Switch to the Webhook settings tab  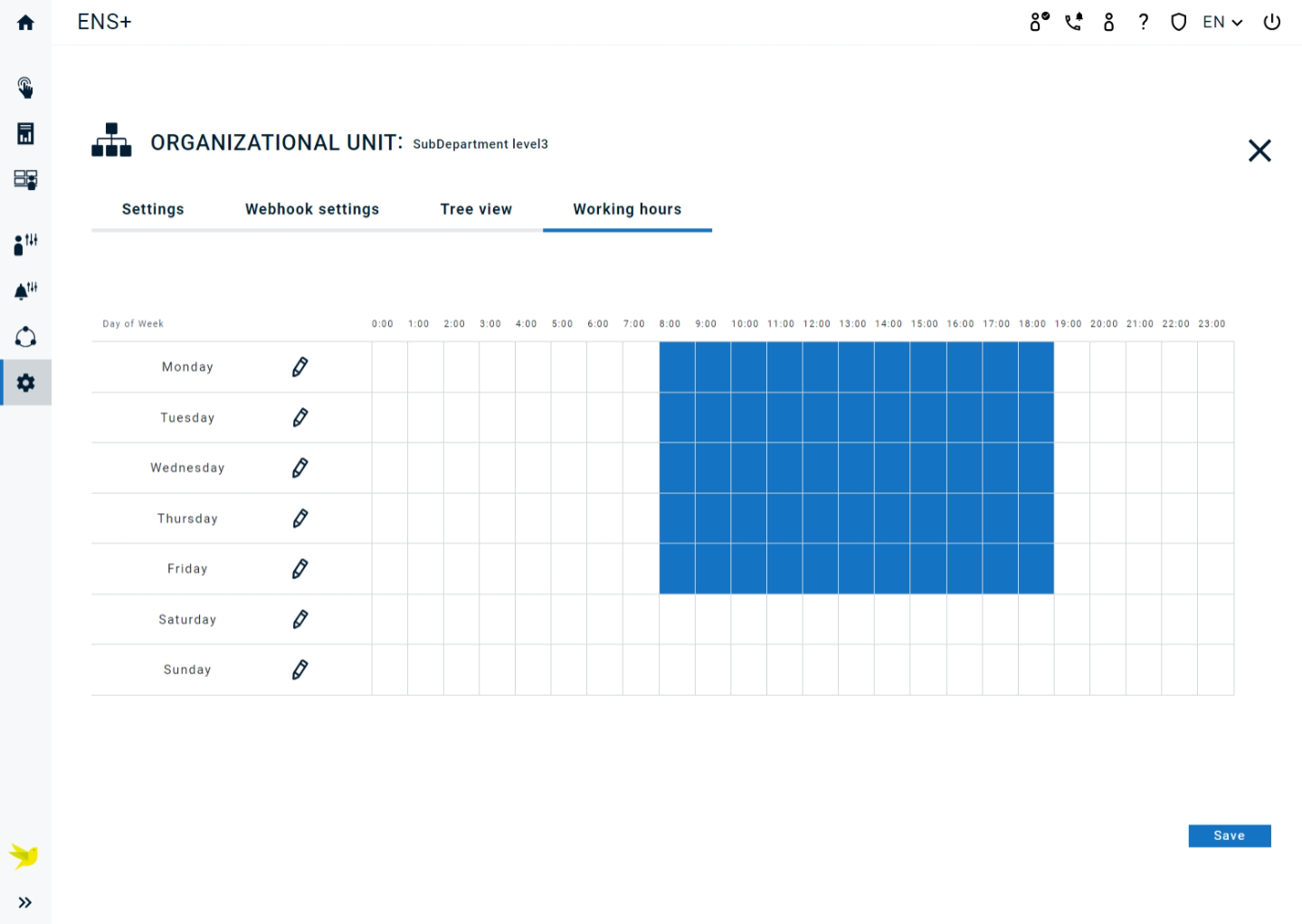[x=311, y=209]
